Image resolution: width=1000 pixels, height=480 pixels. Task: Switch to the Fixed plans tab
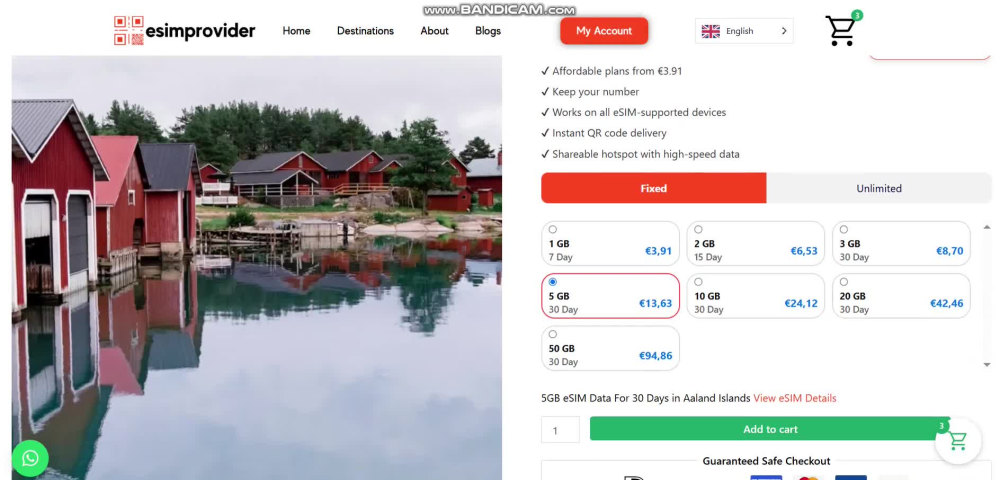654,188
